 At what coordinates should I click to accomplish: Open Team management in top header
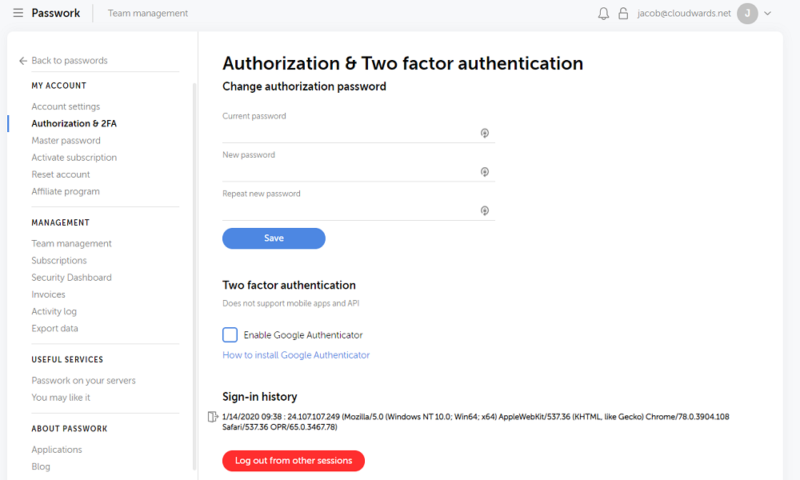tap(147, 14)
